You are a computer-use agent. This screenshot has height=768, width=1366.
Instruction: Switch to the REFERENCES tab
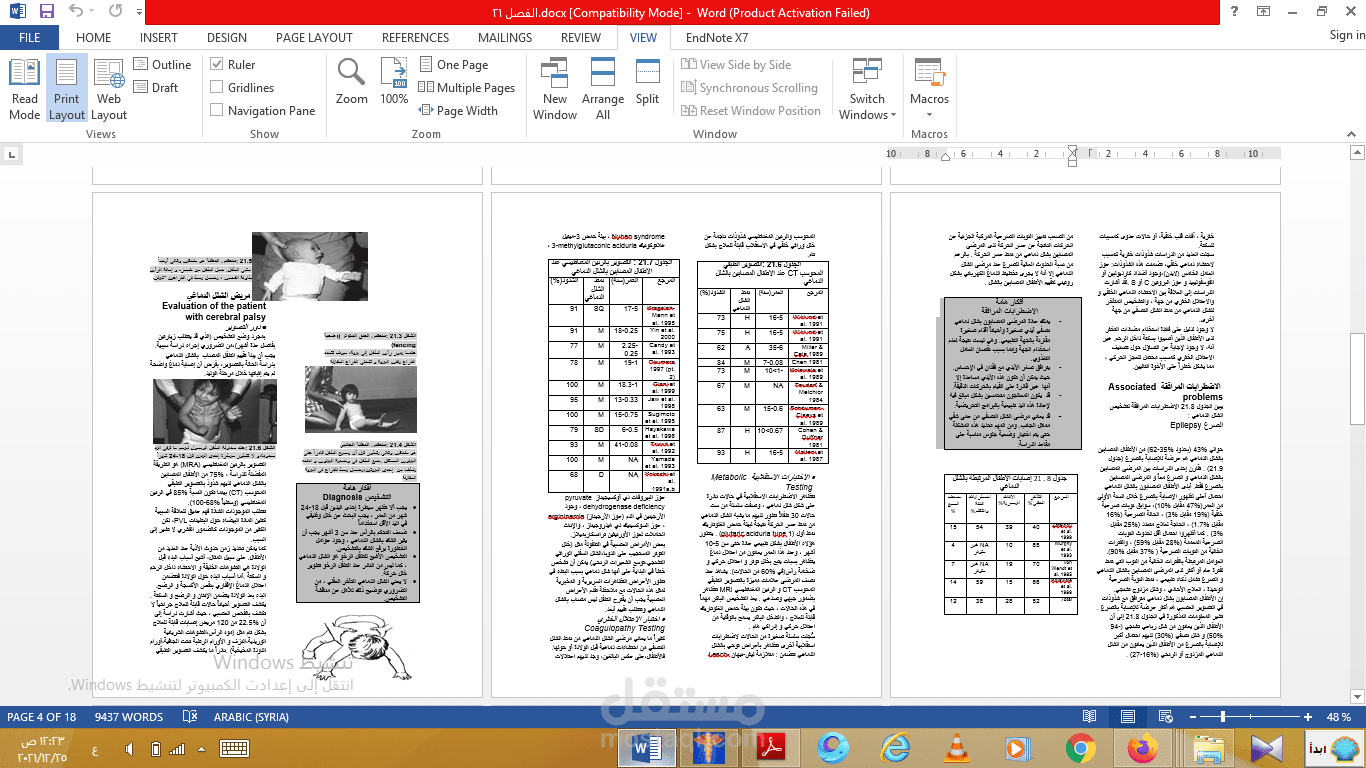click(415, 38)
